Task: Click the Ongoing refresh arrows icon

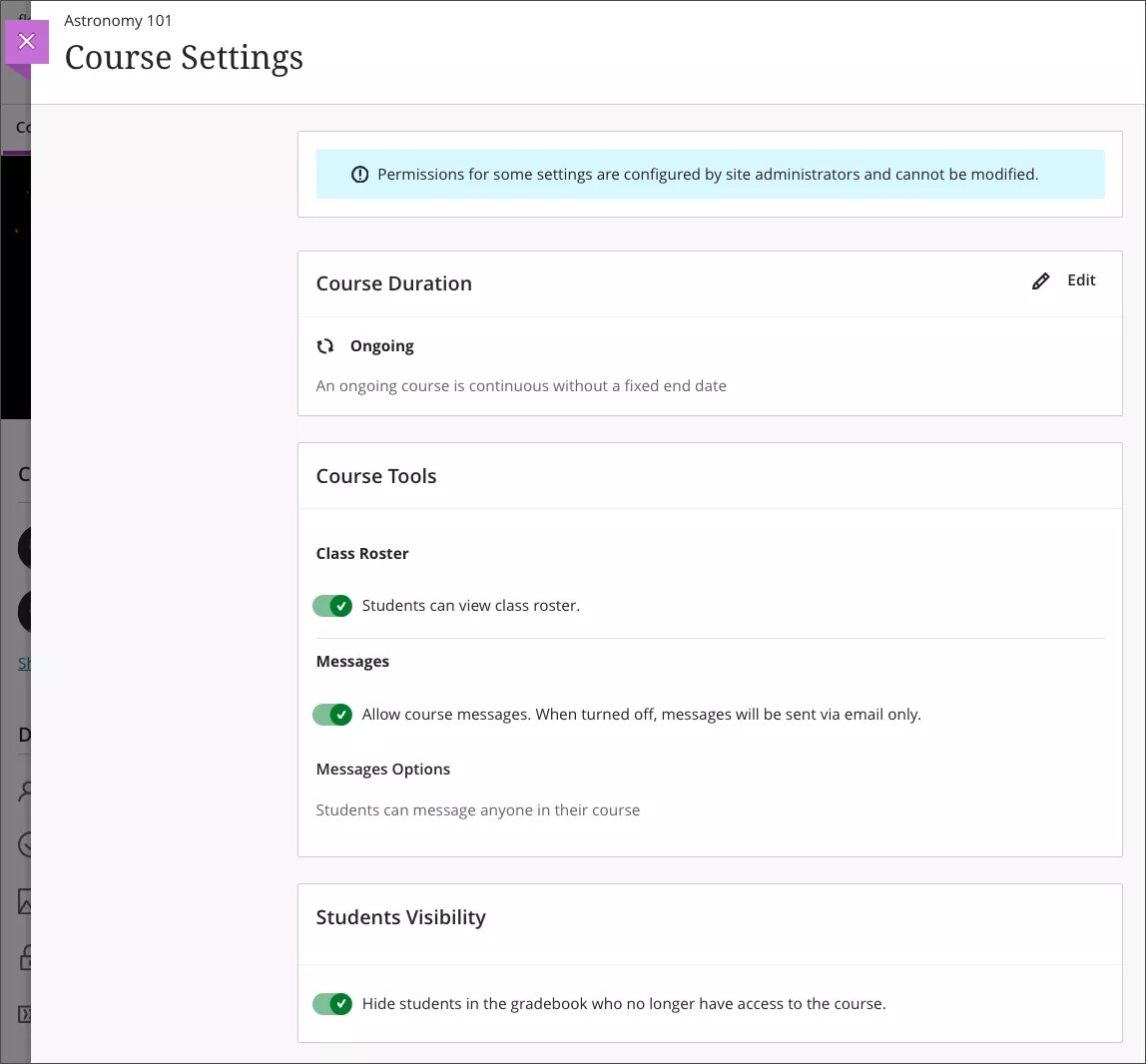Action: pyautogui.click(x=325, y=345)
